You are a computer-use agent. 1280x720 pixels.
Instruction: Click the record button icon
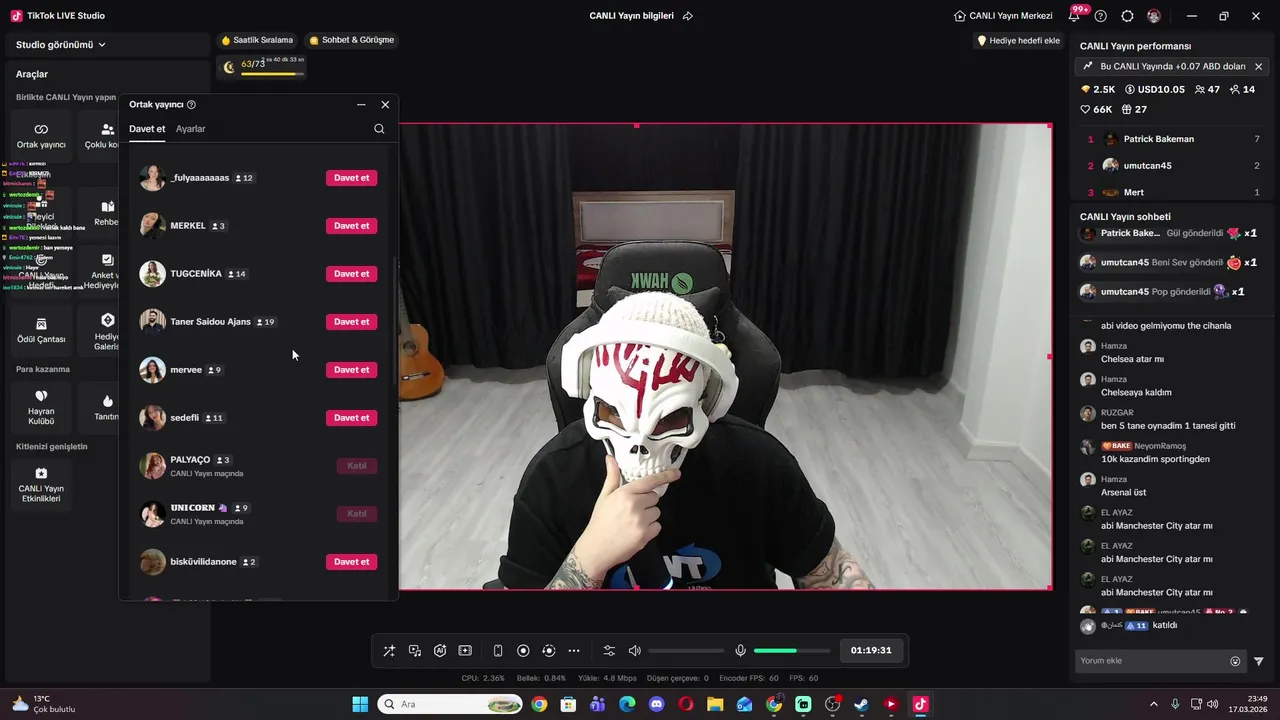(523, 651)
